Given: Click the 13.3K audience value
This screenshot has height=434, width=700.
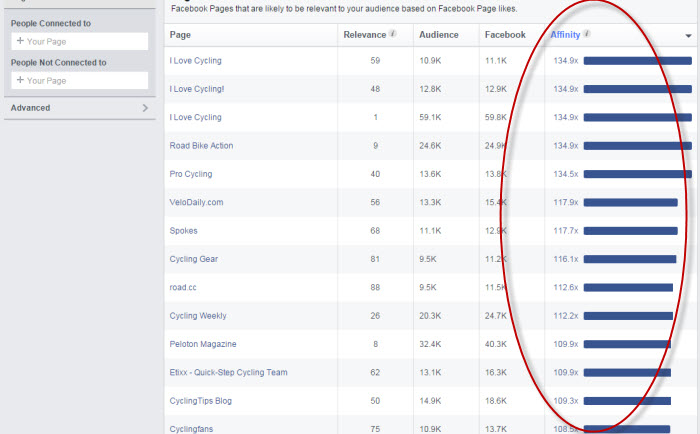Looking at the screenshot, I should pyautogui.click(x=430, y=202).
